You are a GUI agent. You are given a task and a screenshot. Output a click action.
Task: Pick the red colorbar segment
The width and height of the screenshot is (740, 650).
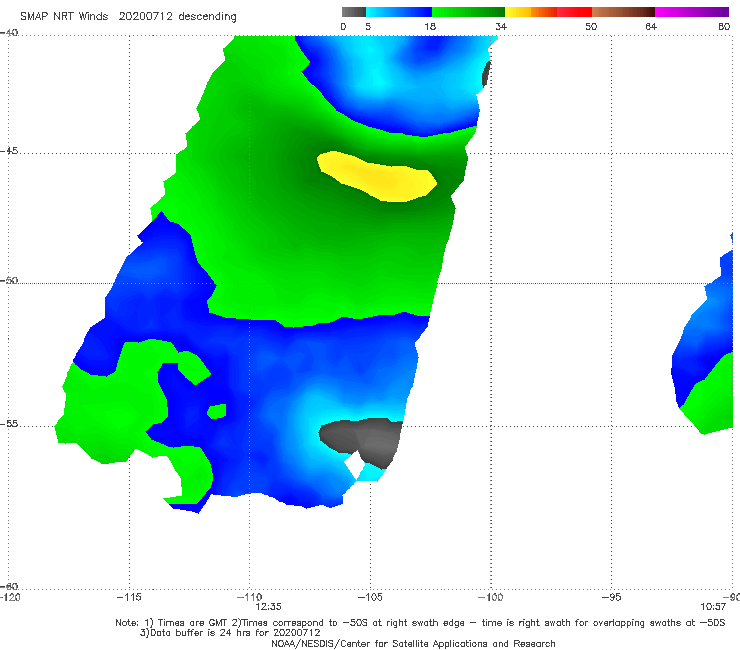pyautogui.click(x=574, y=12)
